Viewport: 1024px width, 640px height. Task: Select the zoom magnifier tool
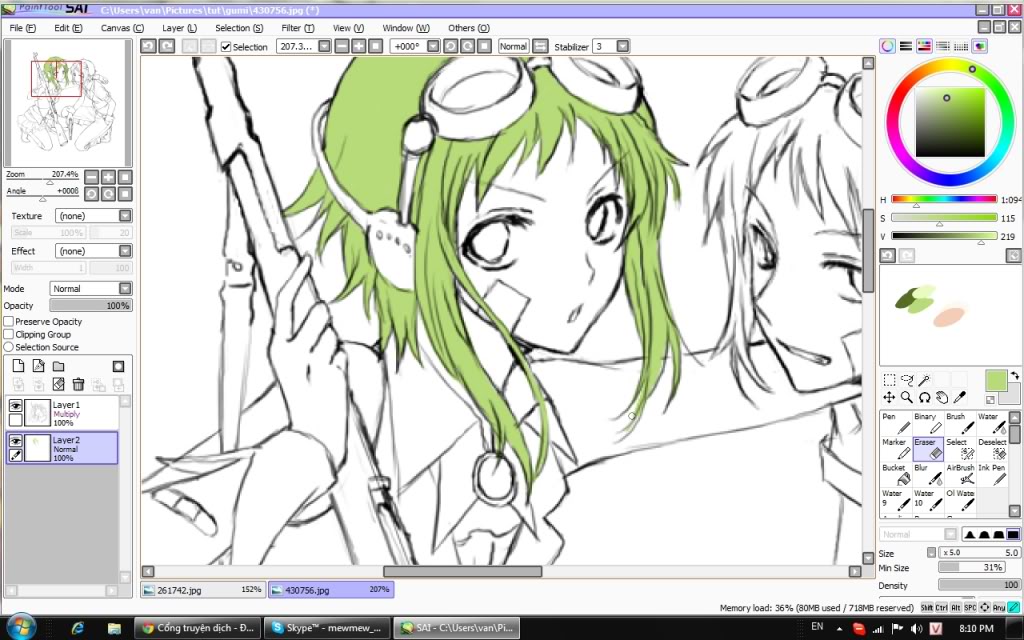click(x=906, y=397)
